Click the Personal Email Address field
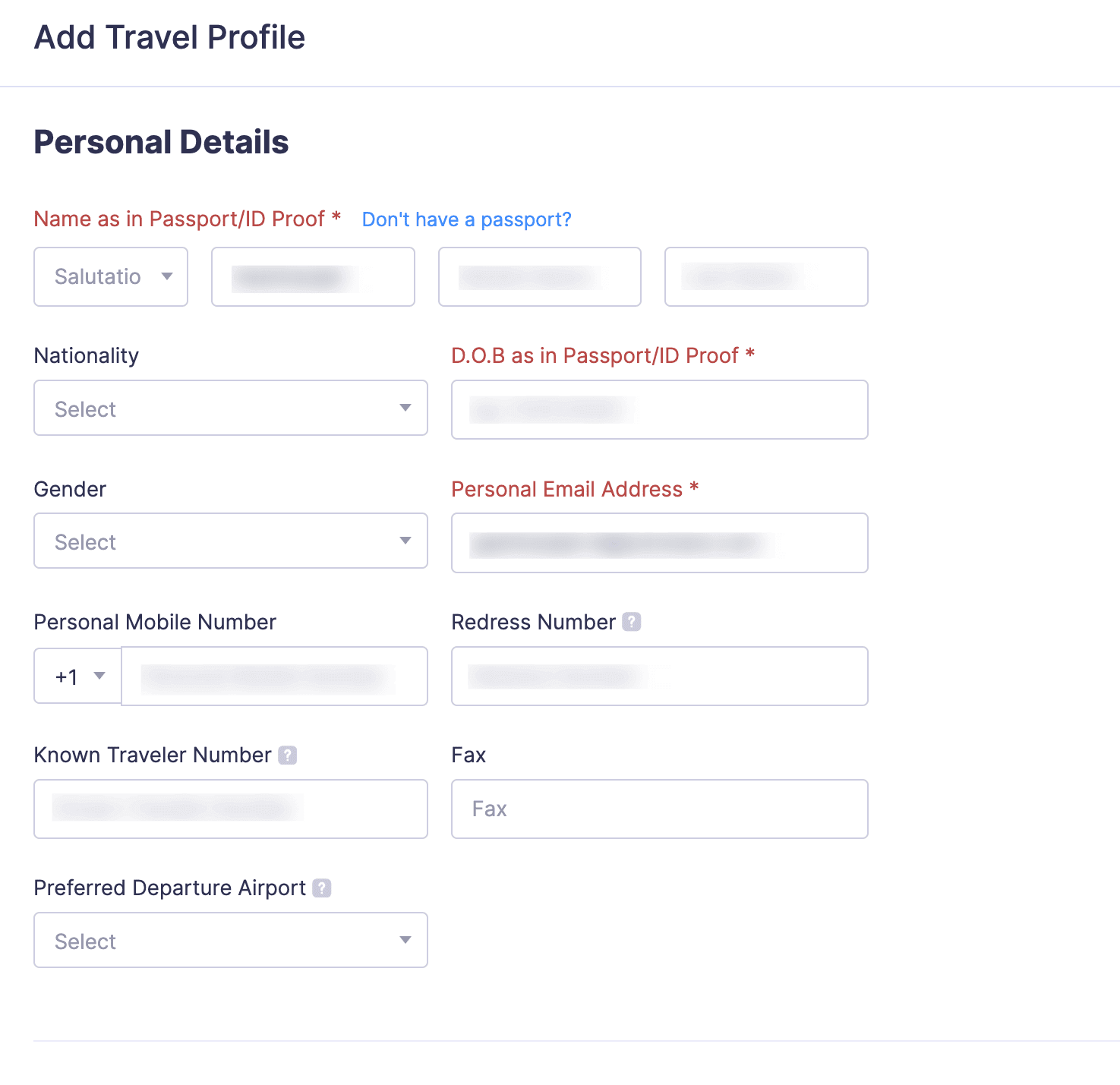This screenshot has height=1085, width=1120. pos(659,542)
